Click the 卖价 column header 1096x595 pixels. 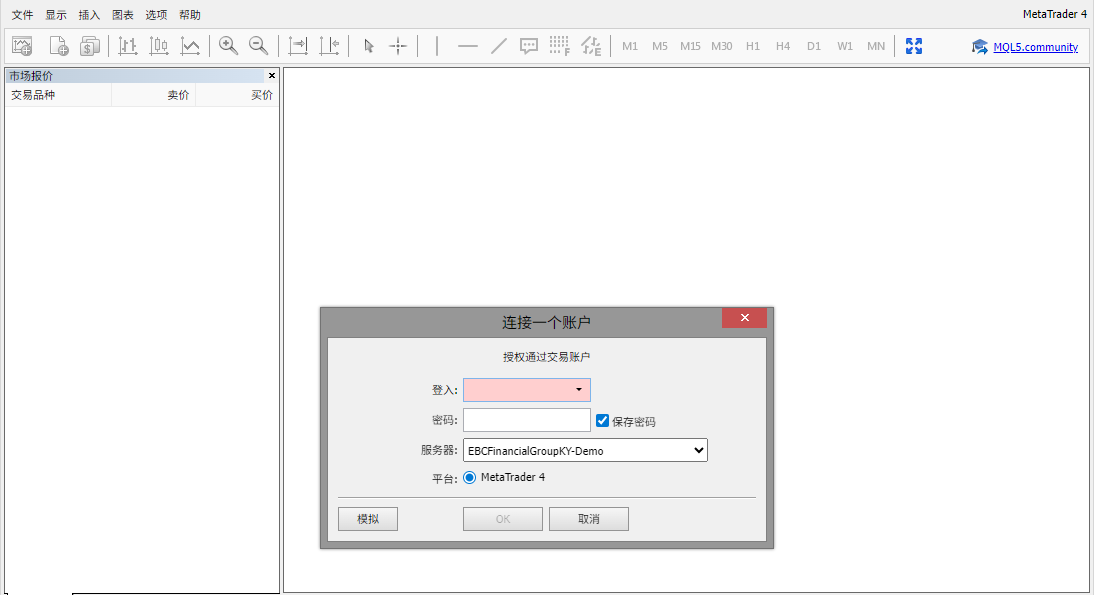154,95
